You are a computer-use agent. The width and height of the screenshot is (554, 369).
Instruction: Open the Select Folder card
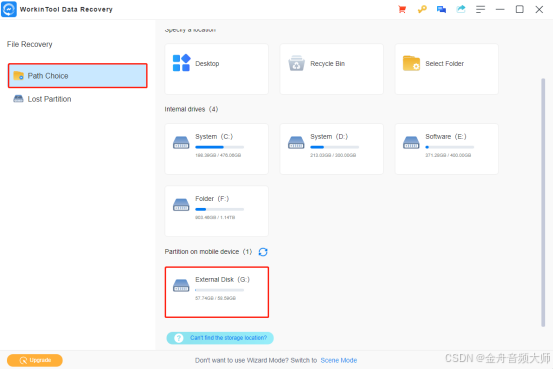click(x=447, y=69)
